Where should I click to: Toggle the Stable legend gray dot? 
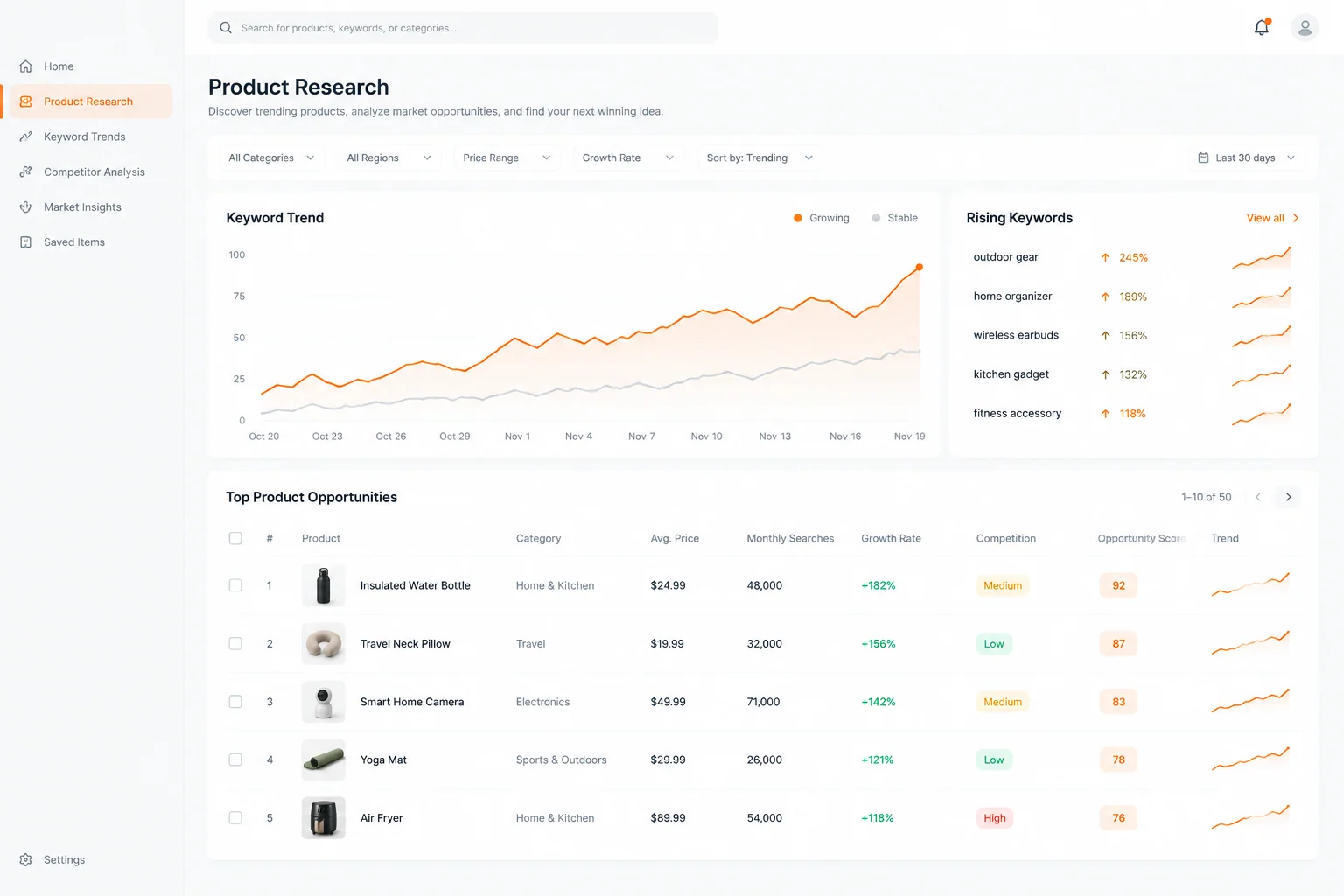pos(876,218)
